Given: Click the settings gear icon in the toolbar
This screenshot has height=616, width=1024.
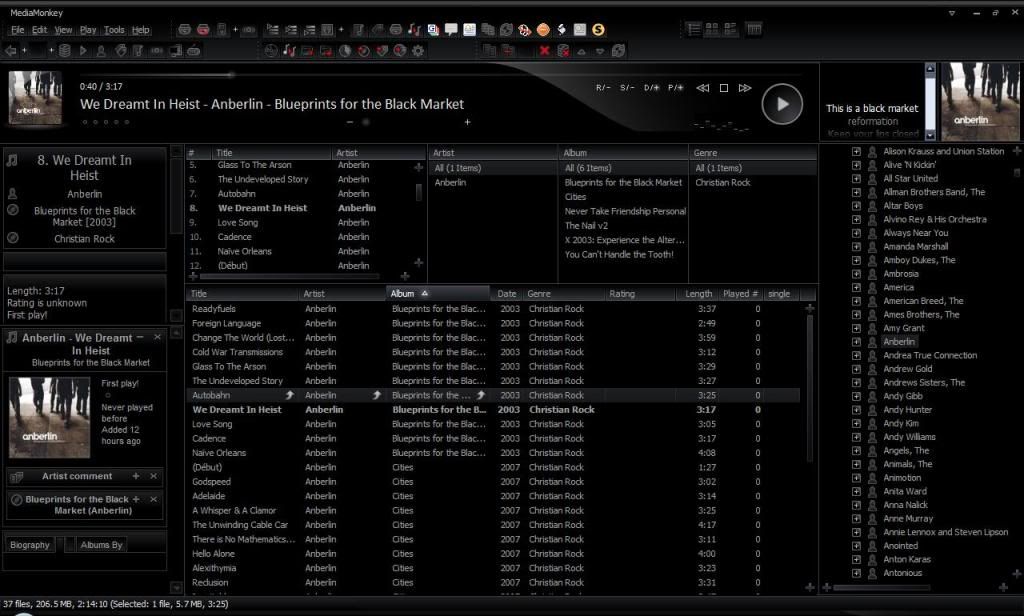Looking at the screenshot, I should click(x=418, y=50).
